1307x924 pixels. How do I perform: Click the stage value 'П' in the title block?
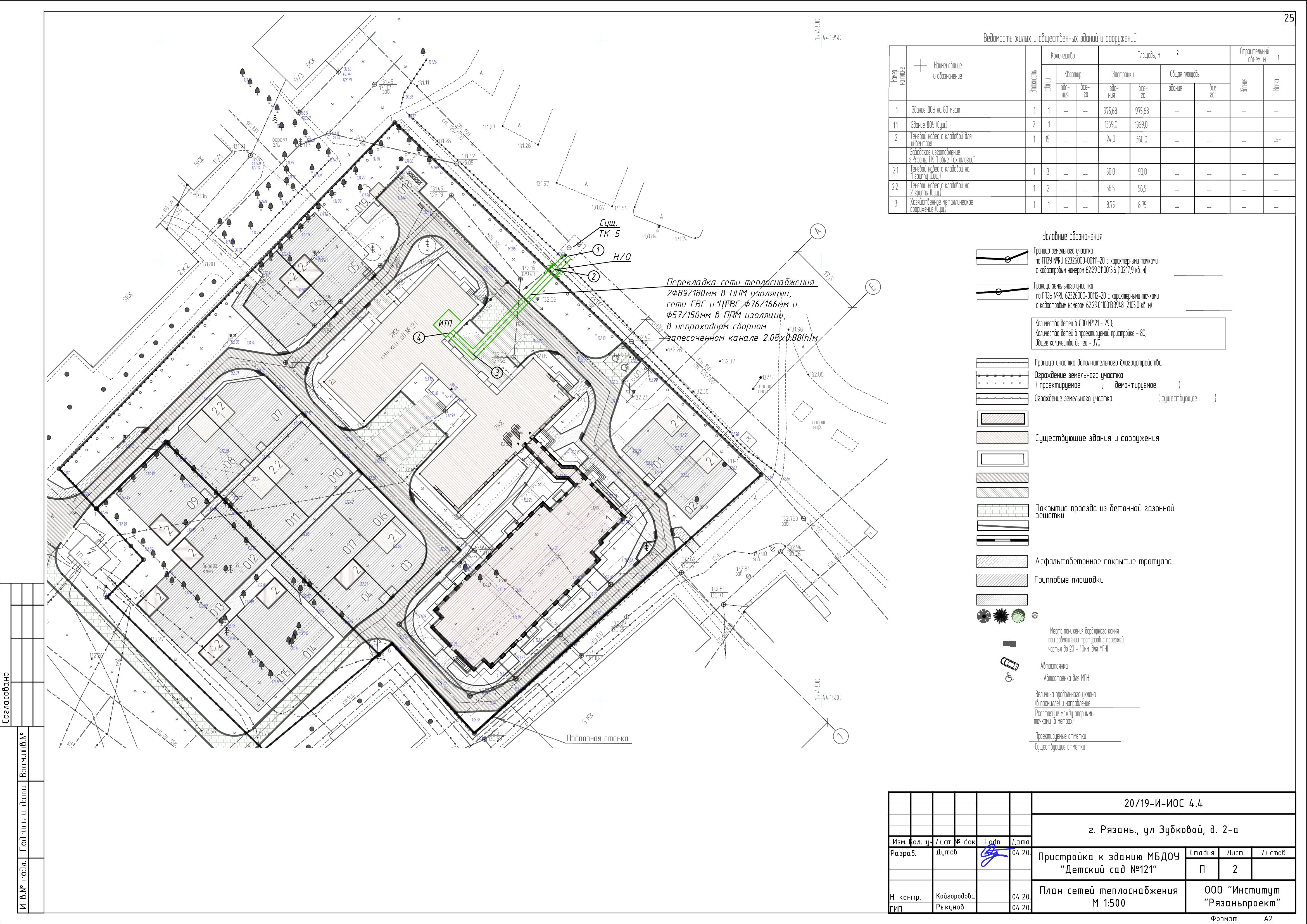tap(1202, 869)
